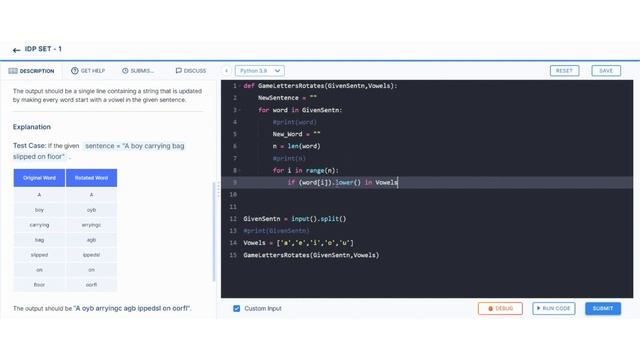The width and height of the screenshot is (640, 360).
Task: Collapse the description panel with the chevron button
Action: click(227, 71)
